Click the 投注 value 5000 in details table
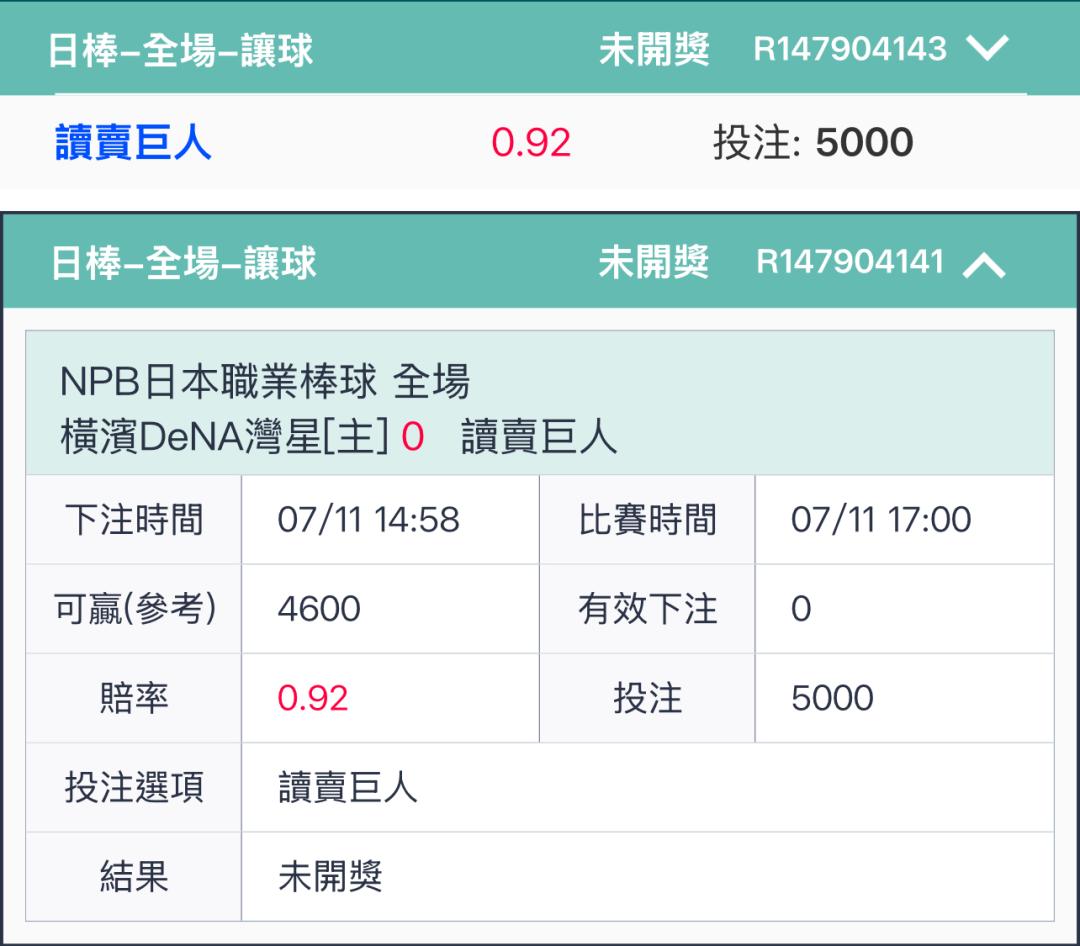 point(832,698)
